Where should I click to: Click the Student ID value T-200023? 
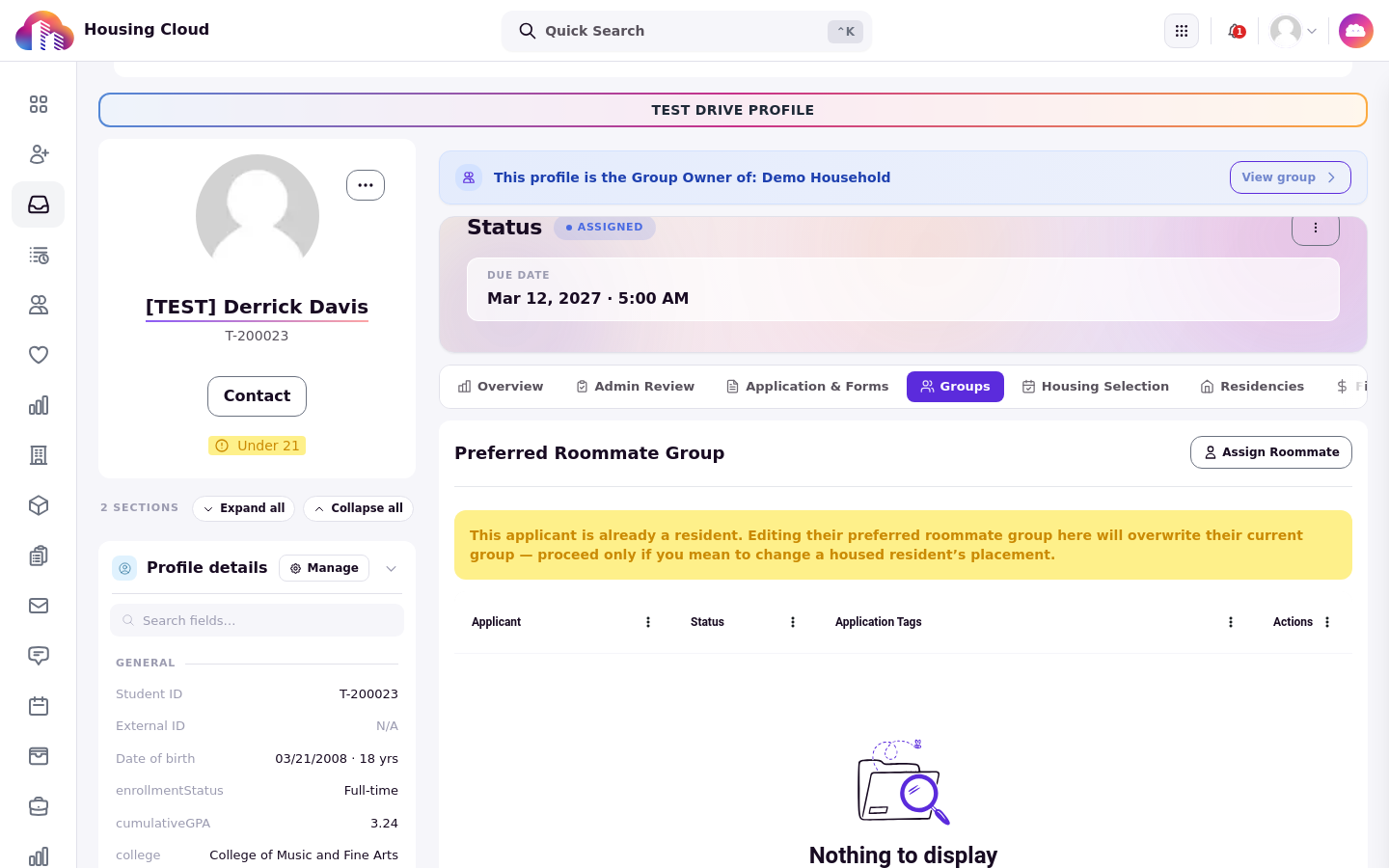coord(368,694)
